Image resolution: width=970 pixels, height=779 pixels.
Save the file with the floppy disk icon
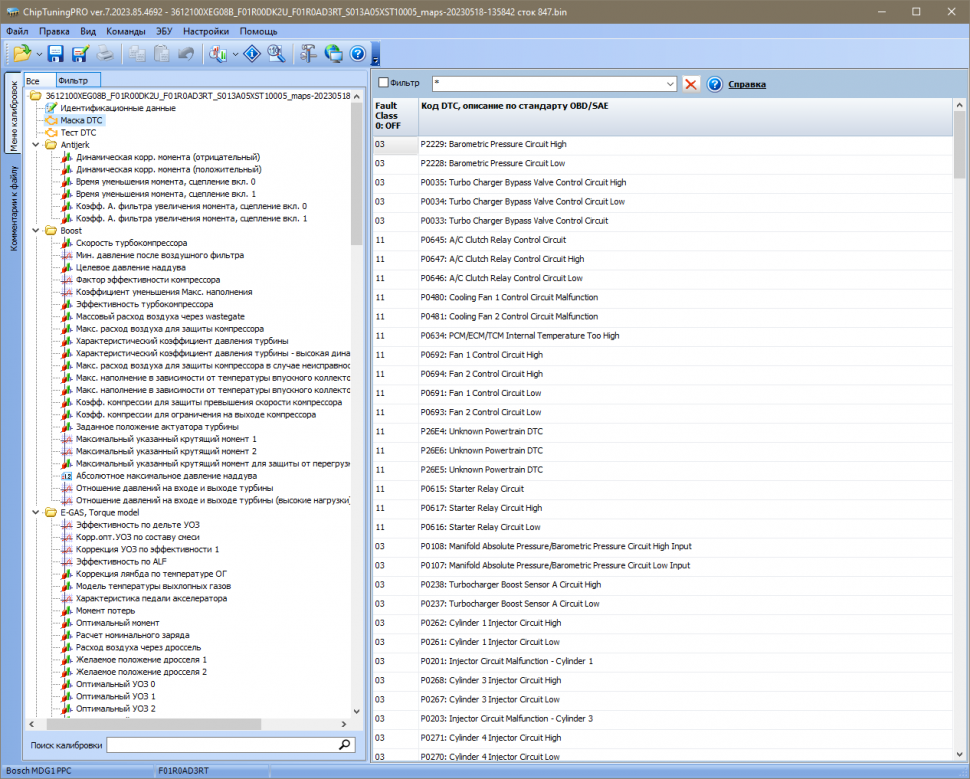click(x=56, y=54)
